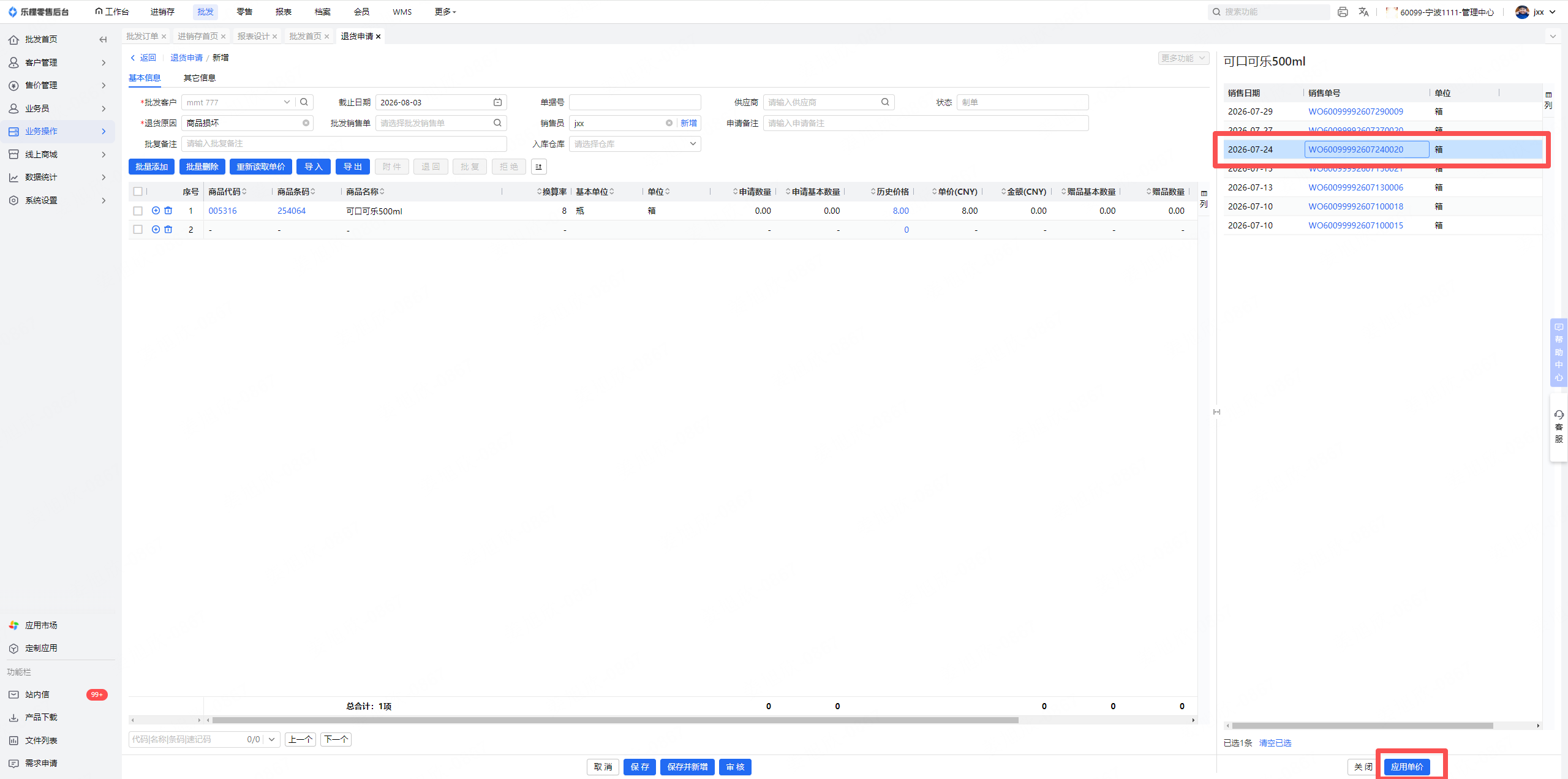Open the 更多 top menu dropdown
Screen dimensions: 1568x779
point(445,12)
